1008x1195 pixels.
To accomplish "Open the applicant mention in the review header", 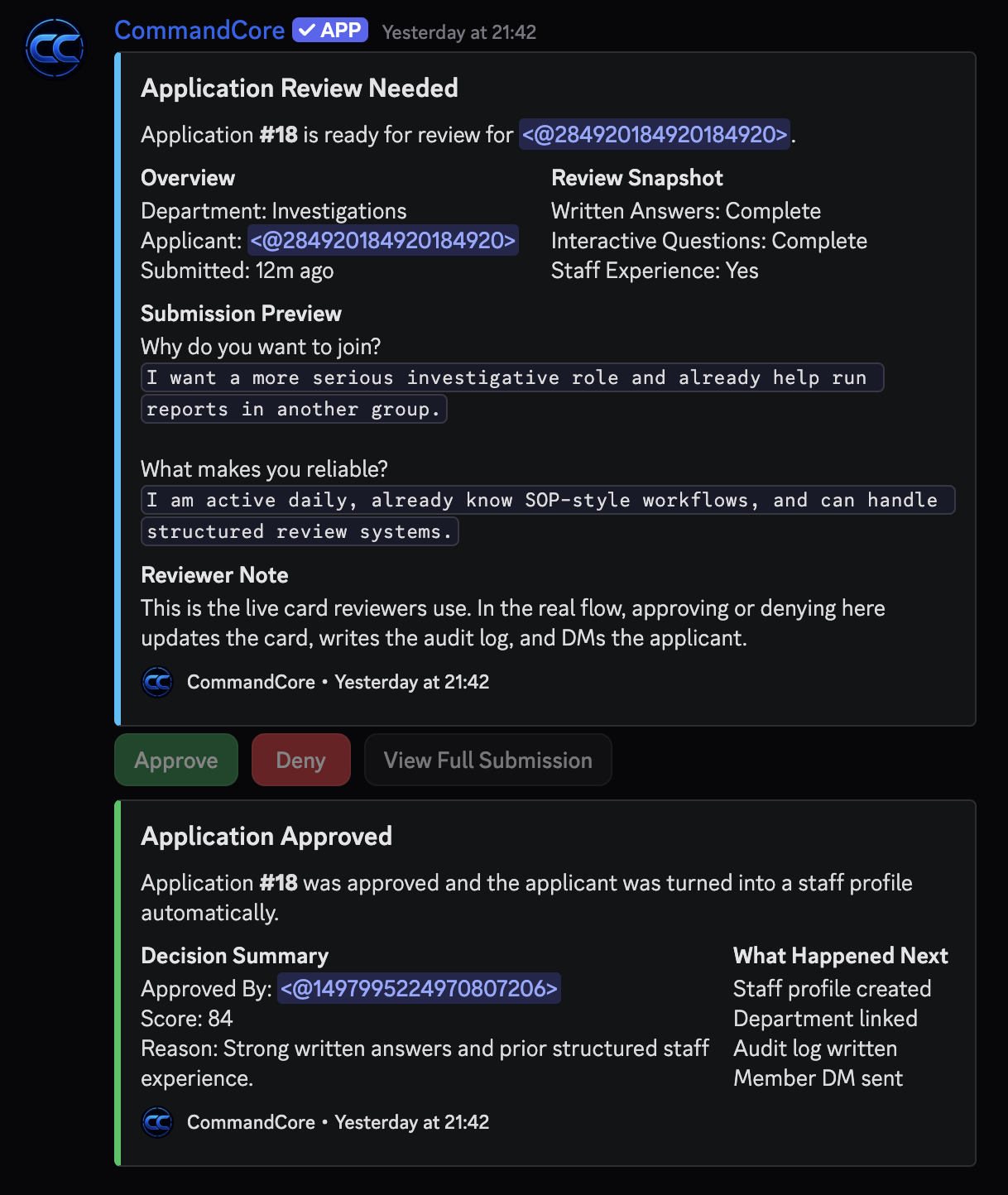I will click(654, 134).
